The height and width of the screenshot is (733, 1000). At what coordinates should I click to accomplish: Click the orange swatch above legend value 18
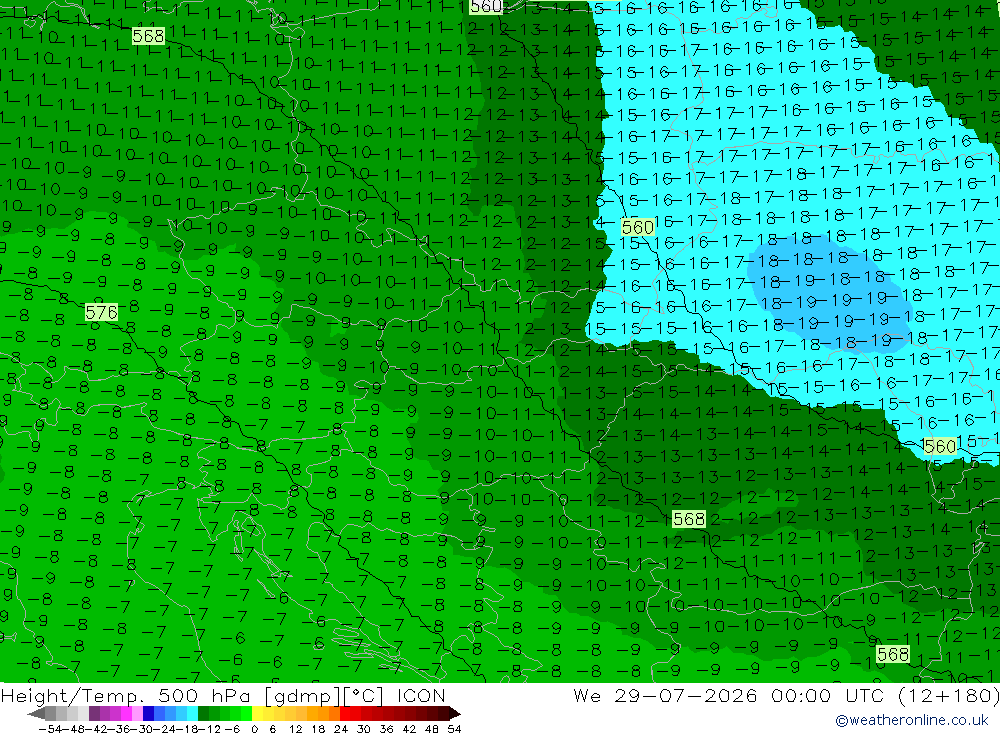323,713
